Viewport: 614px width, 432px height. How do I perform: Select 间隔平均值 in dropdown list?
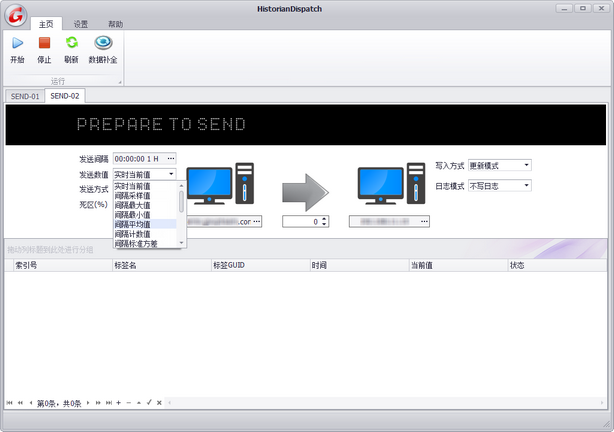145,224
